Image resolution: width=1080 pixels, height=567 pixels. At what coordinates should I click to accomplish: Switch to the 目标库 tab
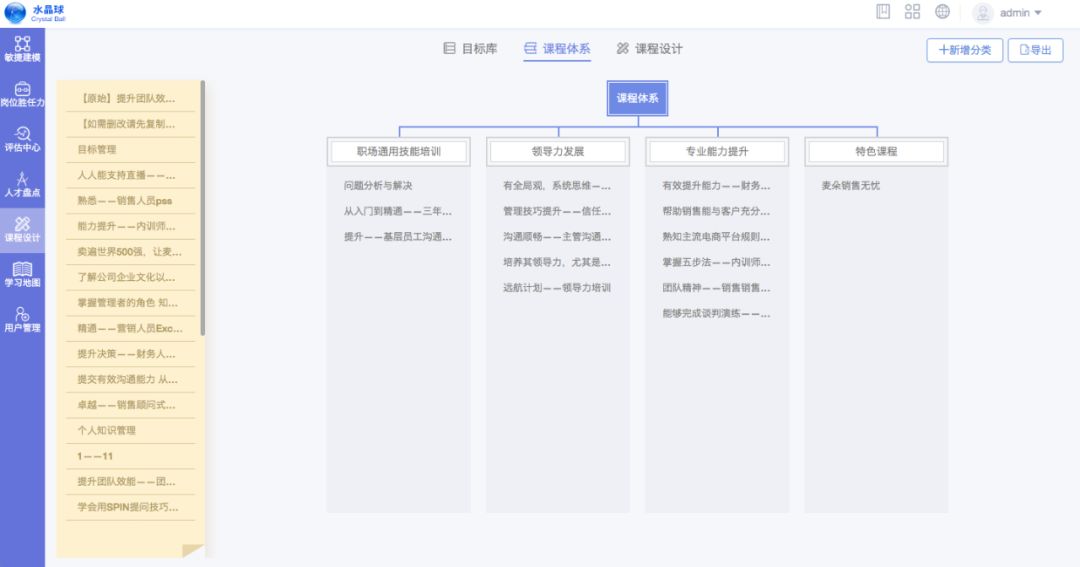(470, 48)
